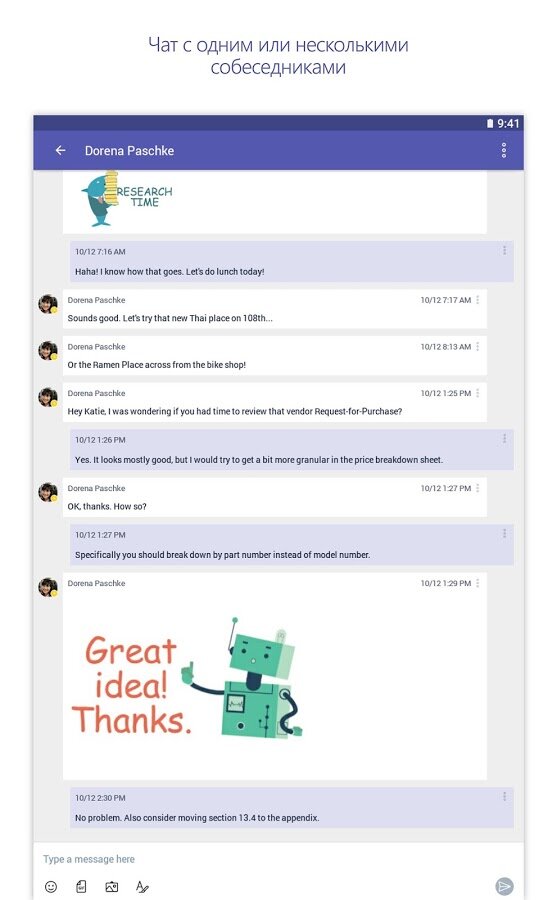Open options for the 7:16 AM message
The height and width of the screenshot is (900, 557).
pos(504,250)
